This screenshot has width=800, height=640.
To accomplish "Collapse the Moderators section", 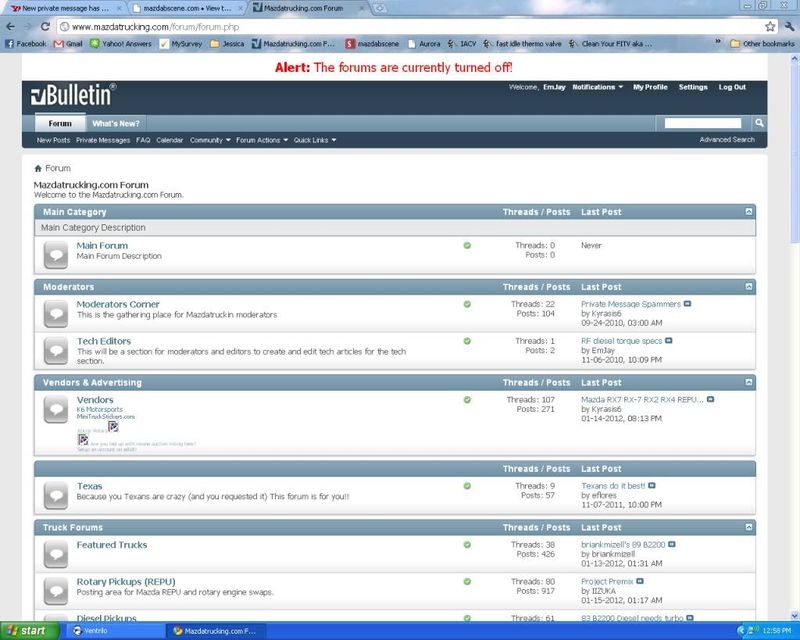I will coord(748,287).
